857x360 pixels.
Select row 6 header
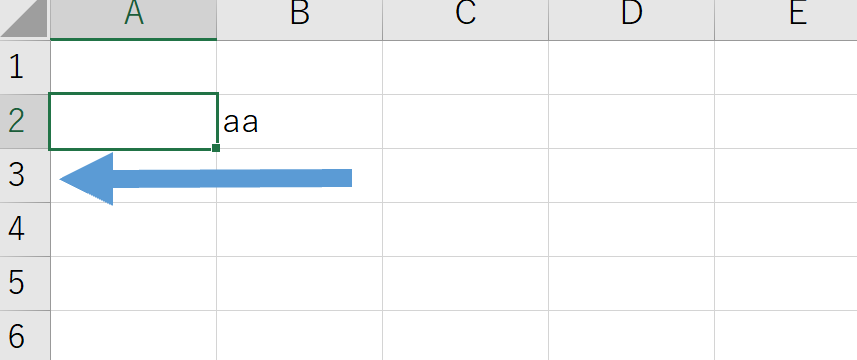tap(25, 335)
